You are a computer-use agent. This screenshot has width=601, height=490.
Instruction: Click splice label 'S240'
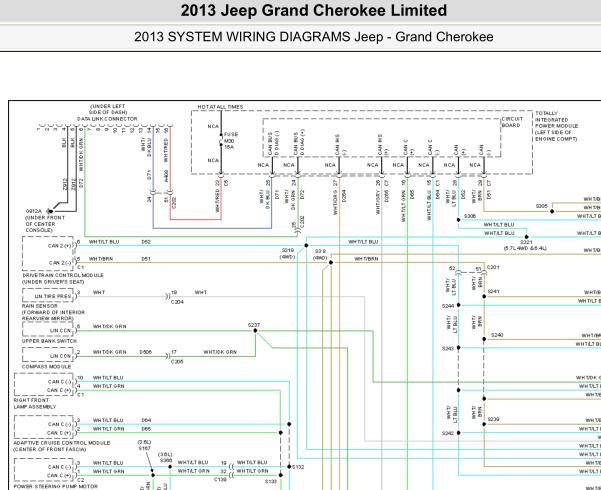497,335
